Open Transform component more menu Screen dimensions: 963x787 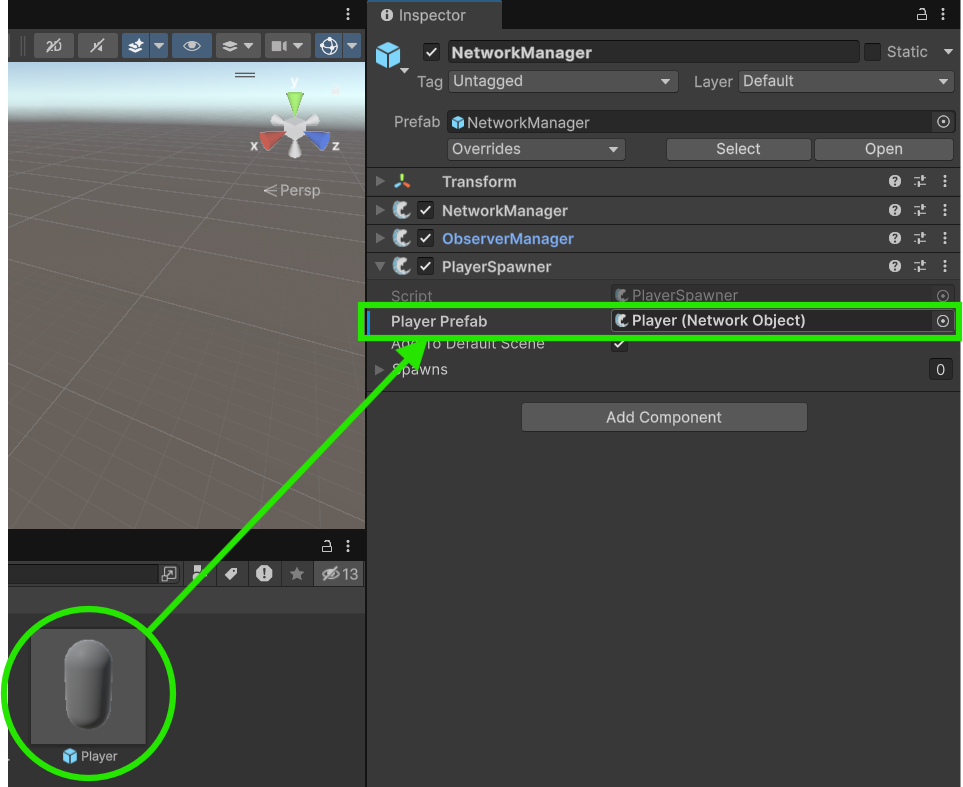point(945,181)
